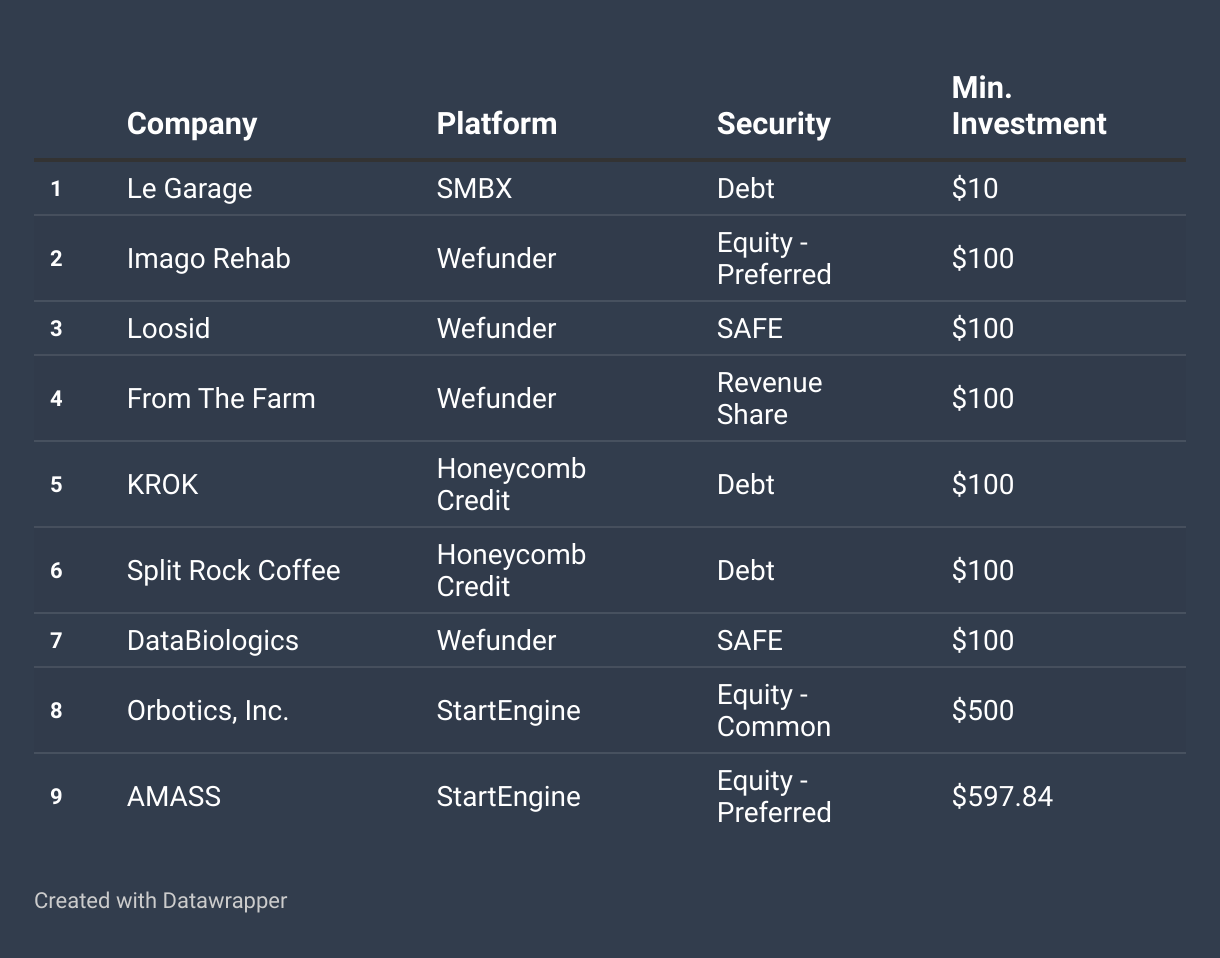The width and height of the screenshot is (1220, 958).
Task: Click From The Farm company cell
Action: tap(221, 399)
